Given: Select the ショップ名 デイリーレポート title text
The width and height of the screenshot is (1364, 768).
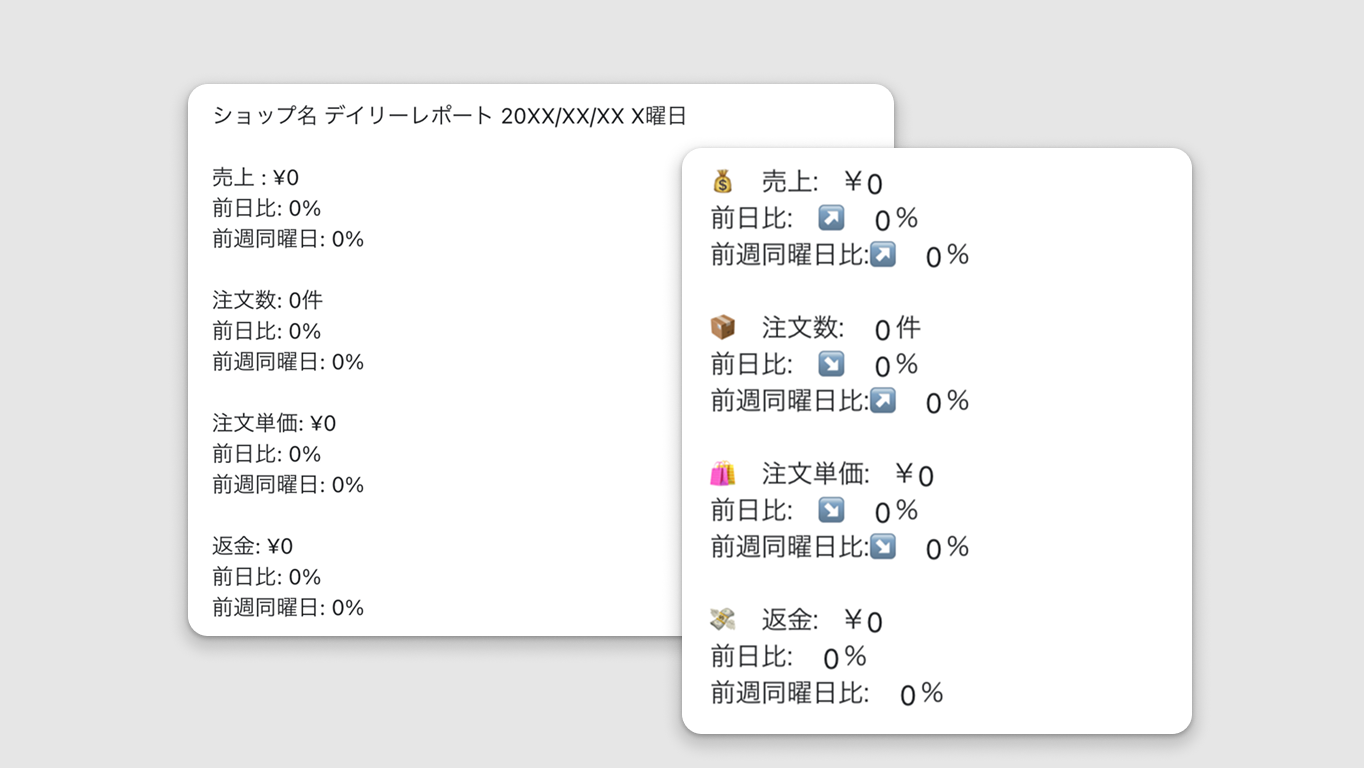Looking at the screenshot, I should [x=353, y=116].
